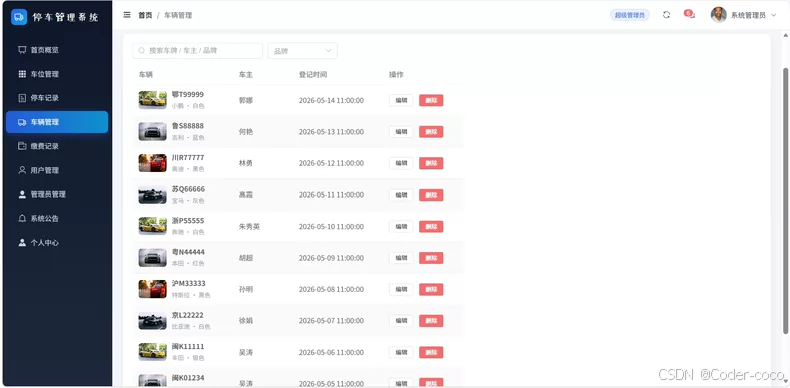Click the magnifier icon in search box
The image size is (790, 388).
(142, 51)
